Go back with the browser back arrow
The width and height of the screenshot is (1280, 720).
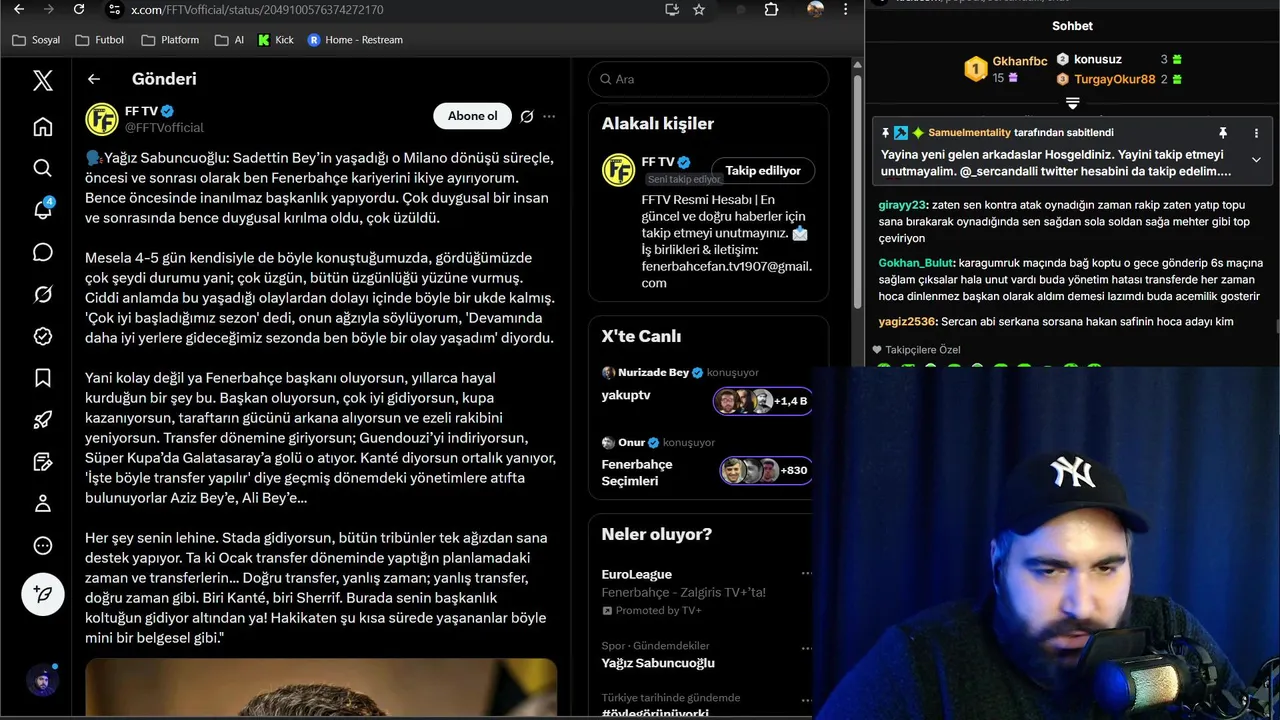(x=19, y=9)
